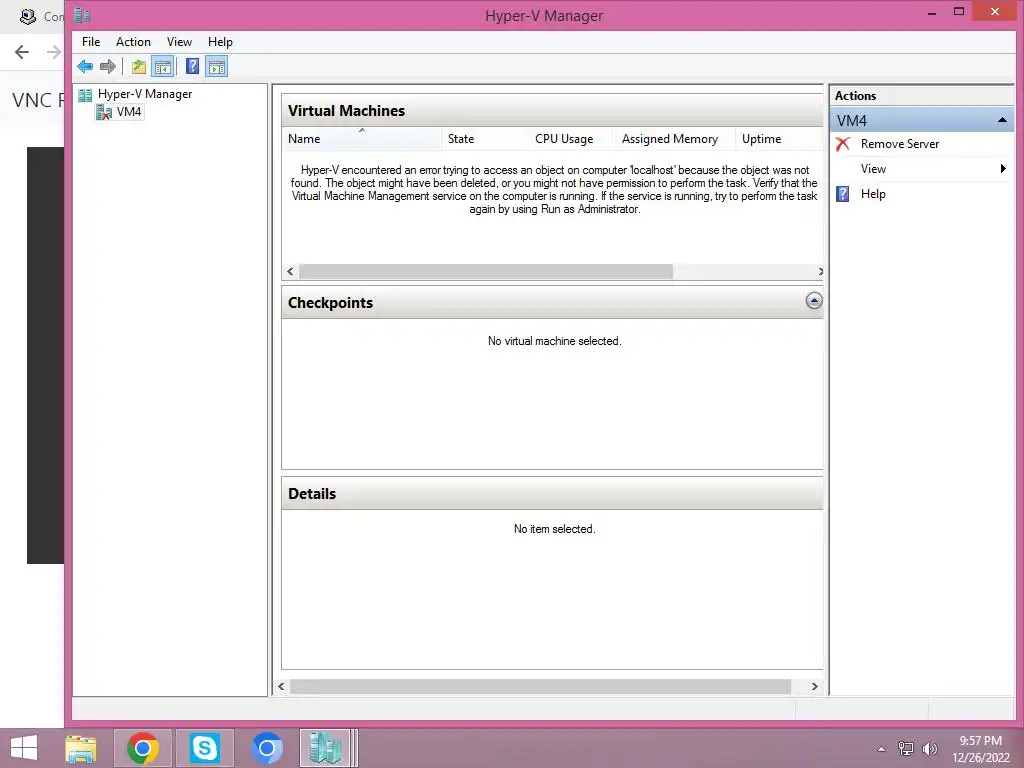Click left arrow of bottom pane scrollbar

(281, 686)
